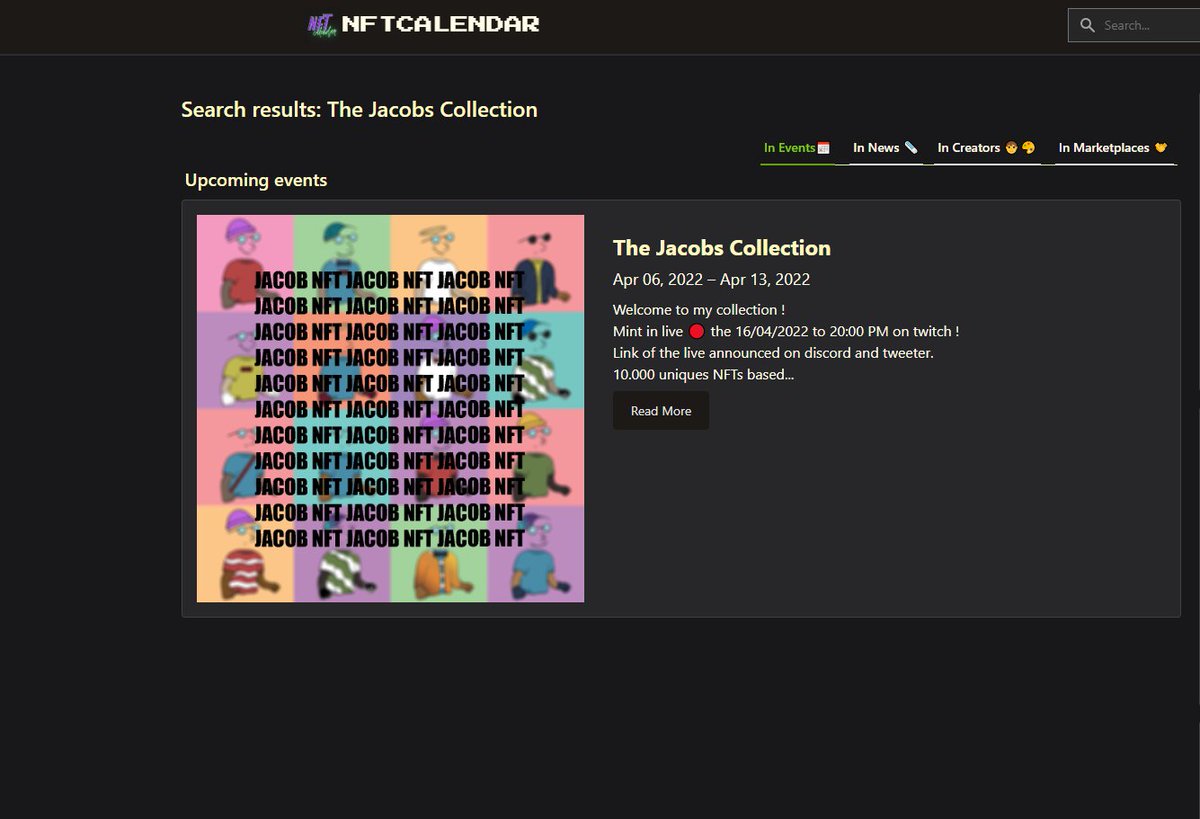Switch to the In Marketplaces tab
The image size is (1200, 819).
(1114, 148)
